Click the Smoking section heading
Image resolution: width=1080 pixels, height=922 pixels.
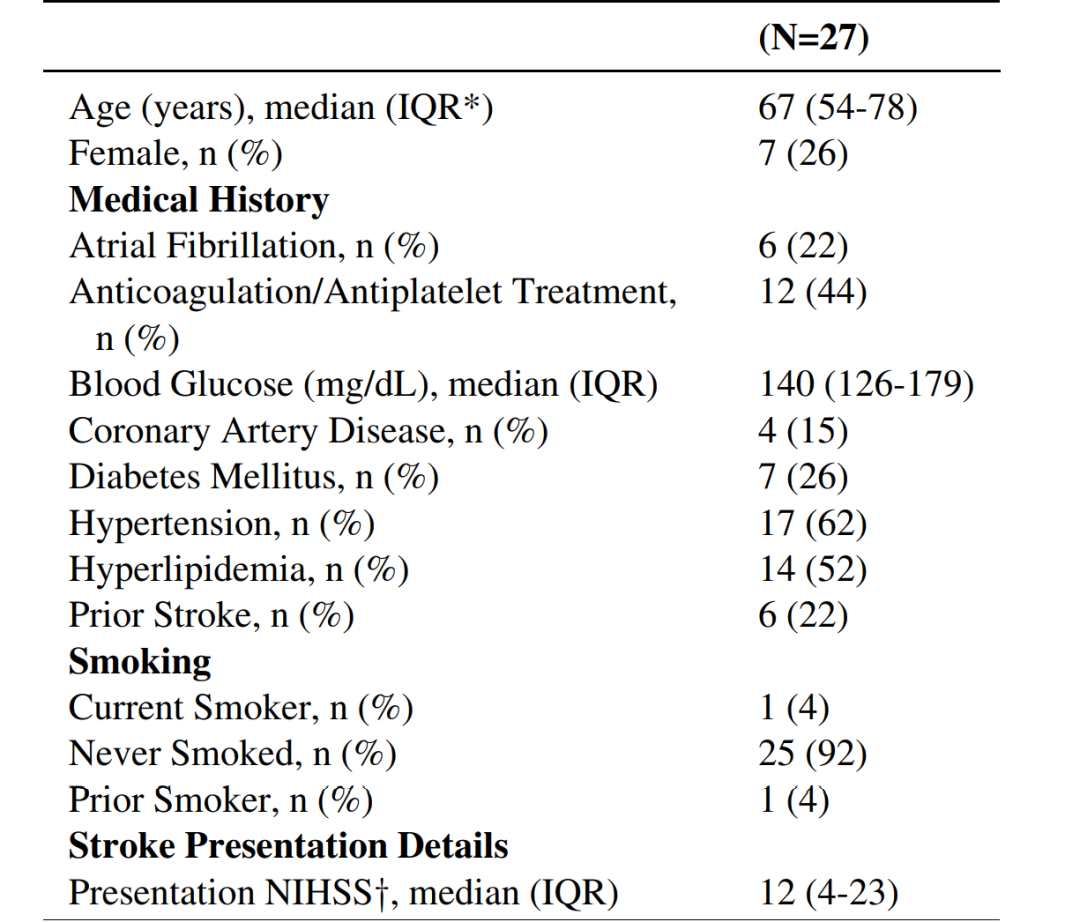tap(139, 661)
